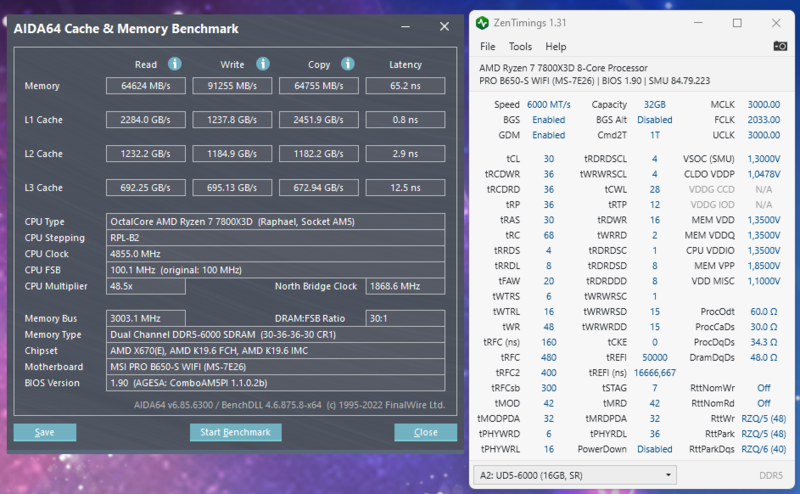Click the Save button in AIDA64
The width and height of the screenshot is (800, 494).
pos(45,432)
